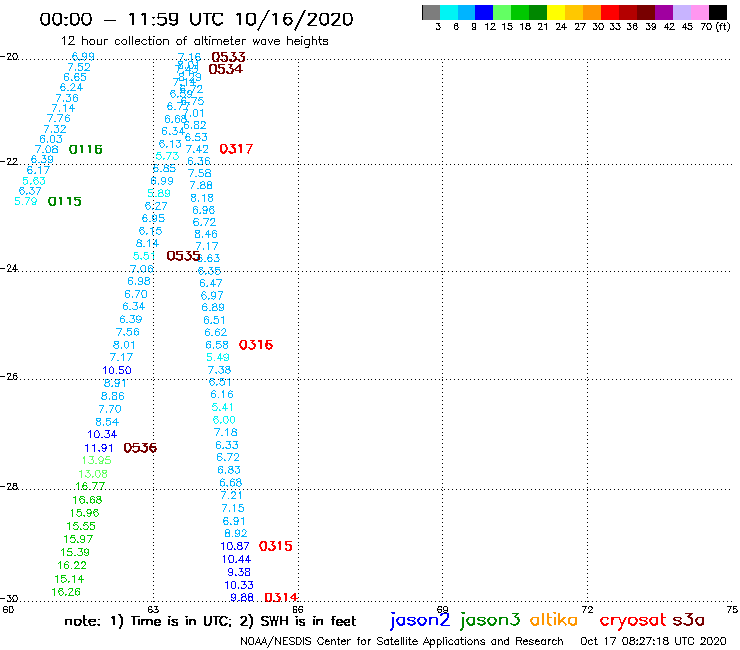740x650 pixels.
Task: Click the wave height value '8.01'
Action: 124,345
